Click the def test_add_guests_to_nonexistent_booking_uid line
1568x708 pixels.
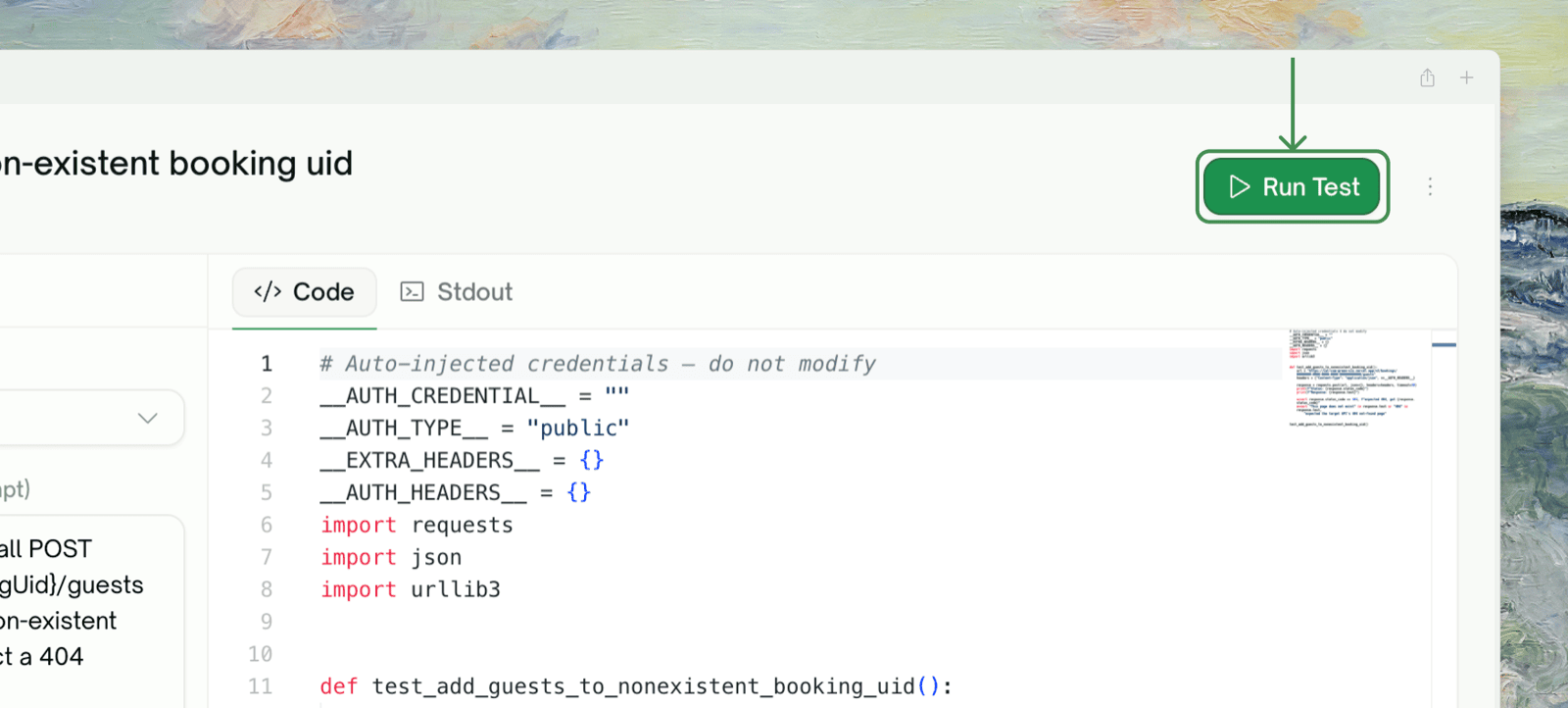636,686
